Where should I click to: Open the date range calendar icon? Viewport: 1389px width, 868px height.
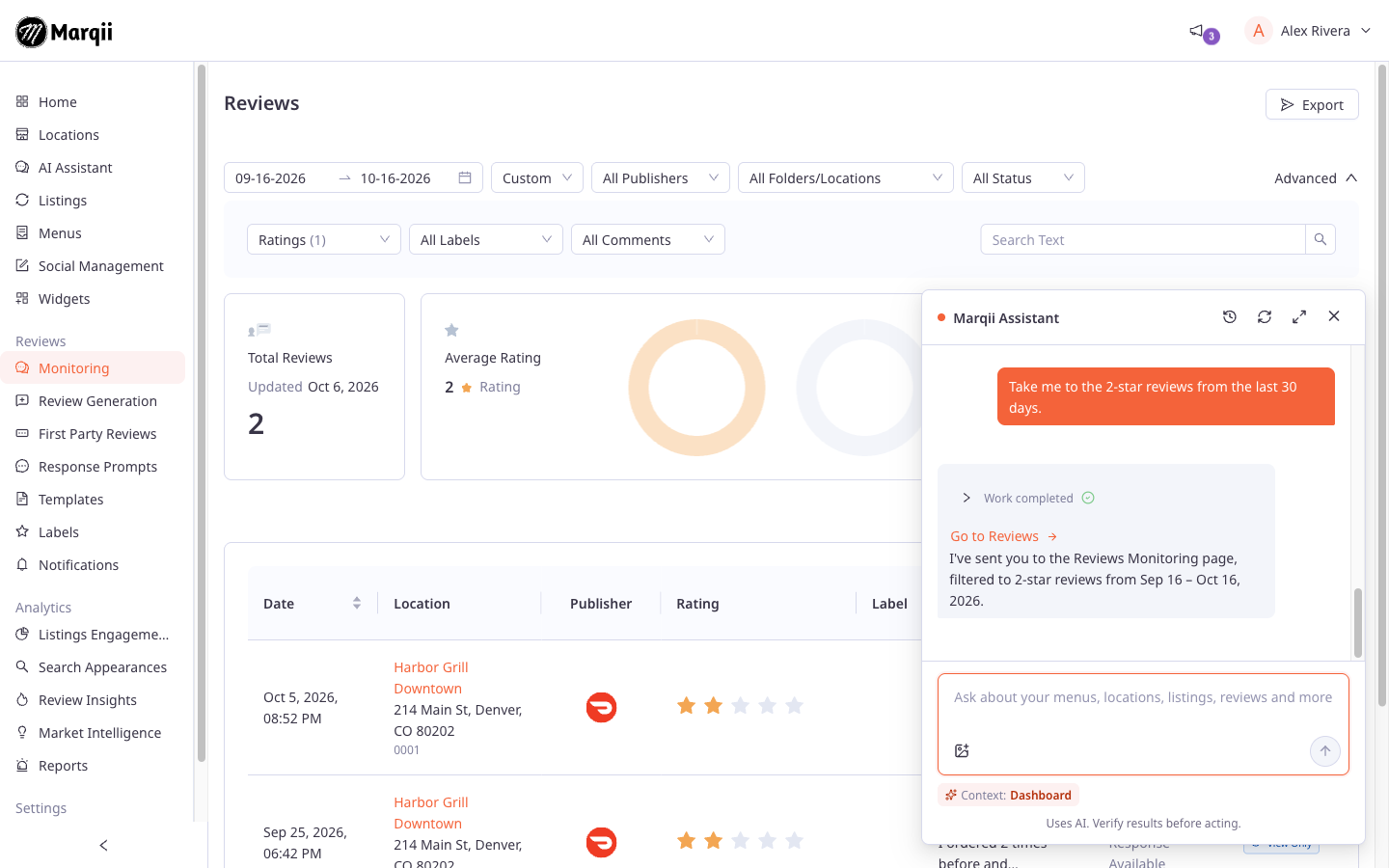tap(465, 177)
